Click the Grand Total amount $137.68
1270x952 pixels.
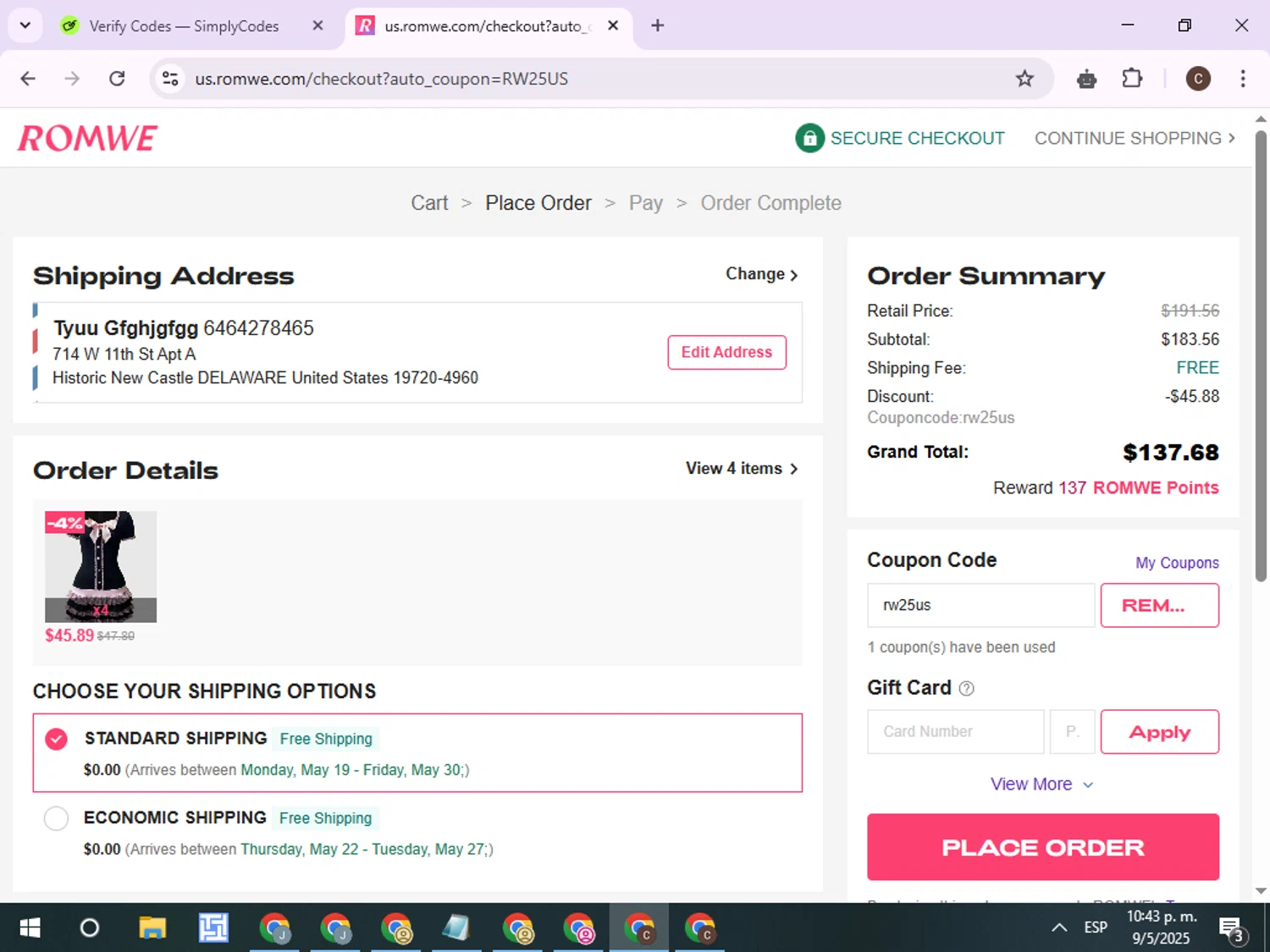1170,453
